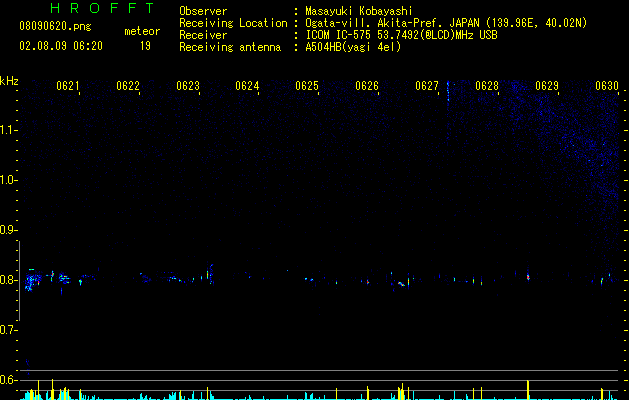Select the name Masayuki Kobayashi
629x400 pixels.
click(359, 11)
